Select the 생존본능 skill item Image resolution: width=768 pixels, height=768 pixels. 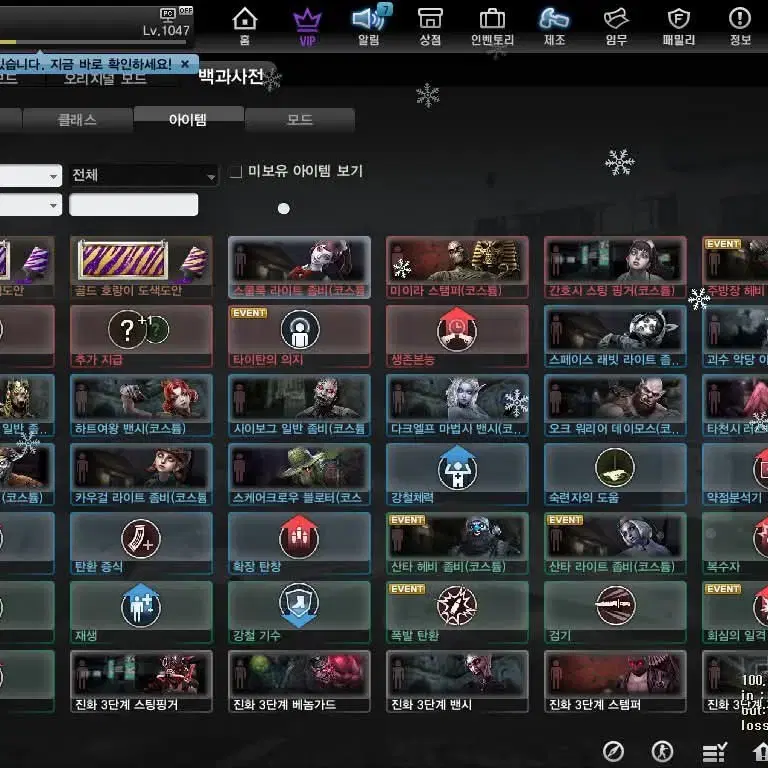point(457,336)
